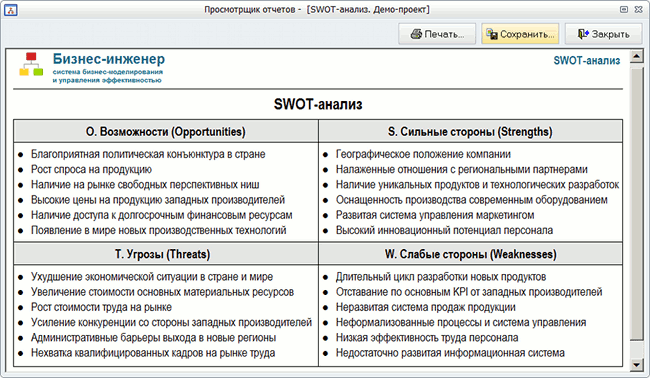650x378 pixels.
Task: Click the Печать... print button
Action: (437, 34)
